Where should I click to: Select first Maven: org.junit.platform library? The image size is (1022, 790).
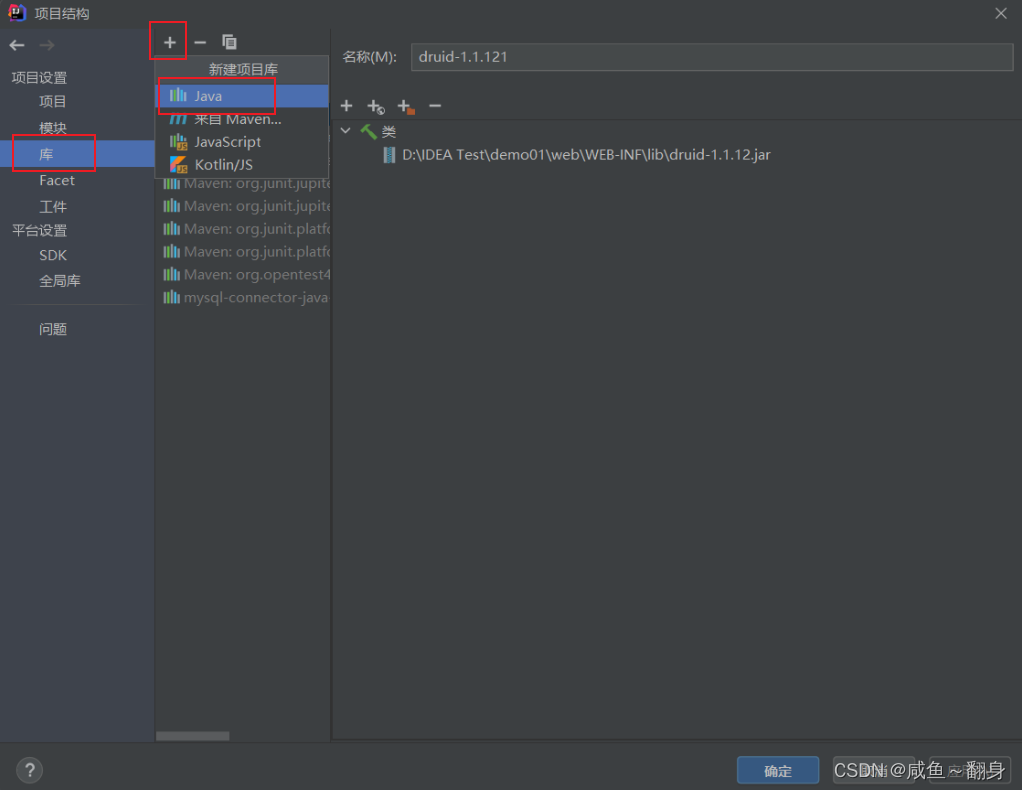[246, 229]
